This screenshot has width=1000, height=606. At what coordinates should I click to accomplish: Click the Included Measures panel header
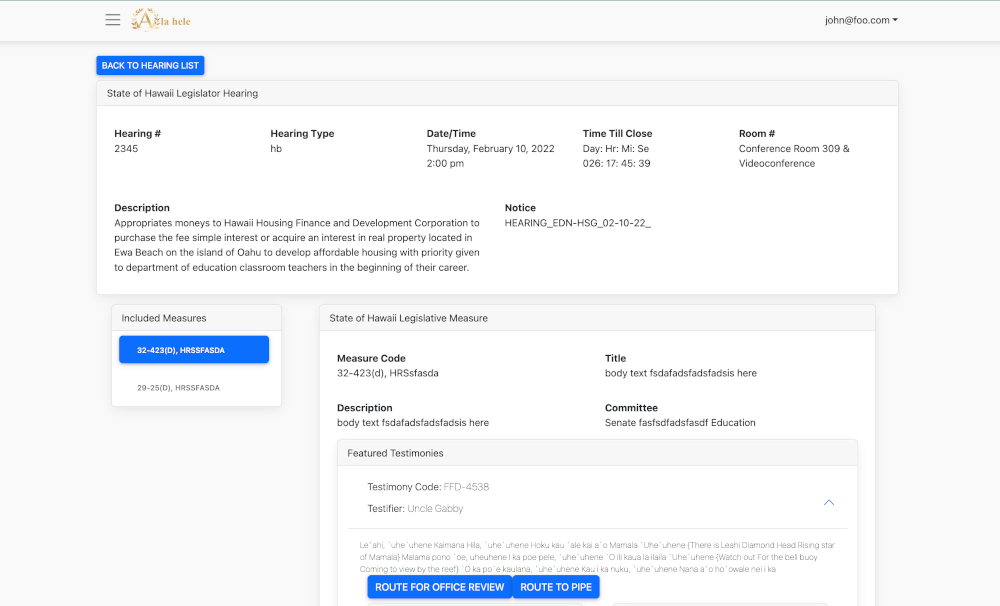coord(164,318)
